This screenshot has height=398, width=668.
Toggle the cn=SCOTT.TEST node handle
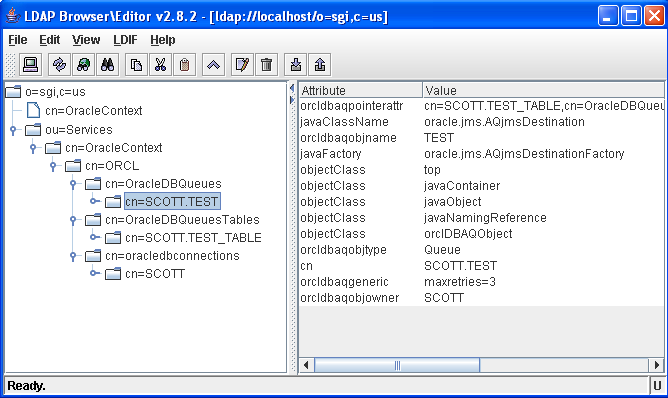(x=95, y=201)
